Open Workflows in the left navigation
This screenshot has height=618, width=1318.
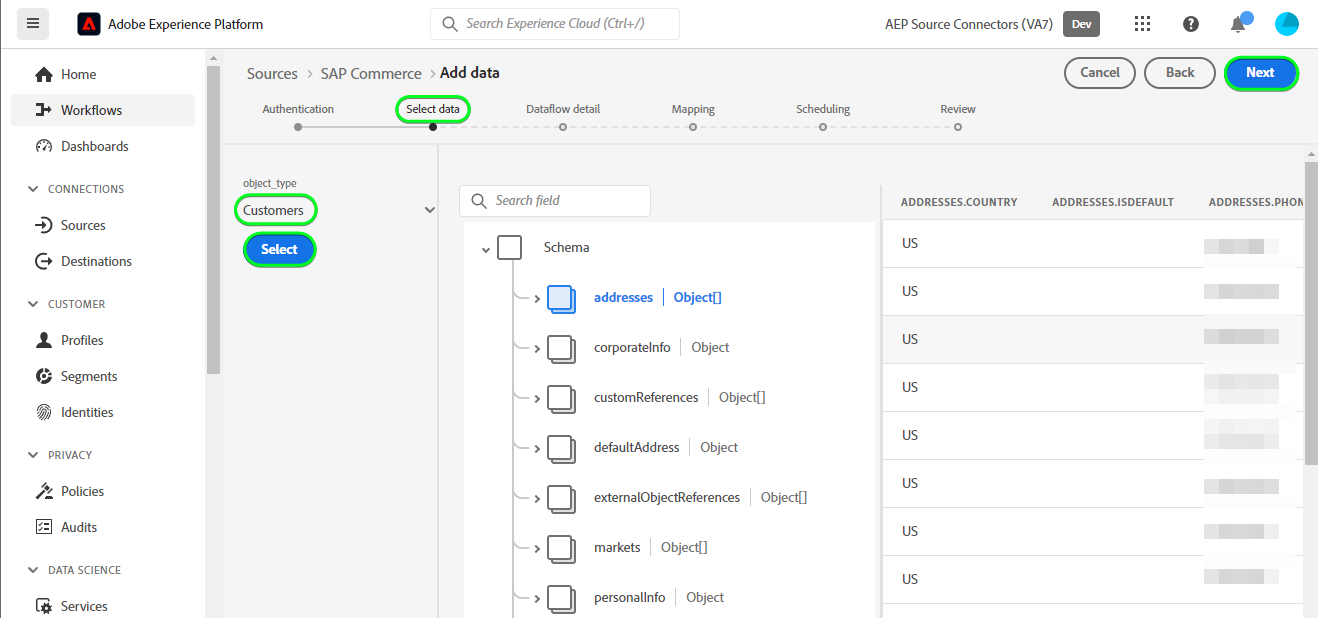[x=91, y=110]
